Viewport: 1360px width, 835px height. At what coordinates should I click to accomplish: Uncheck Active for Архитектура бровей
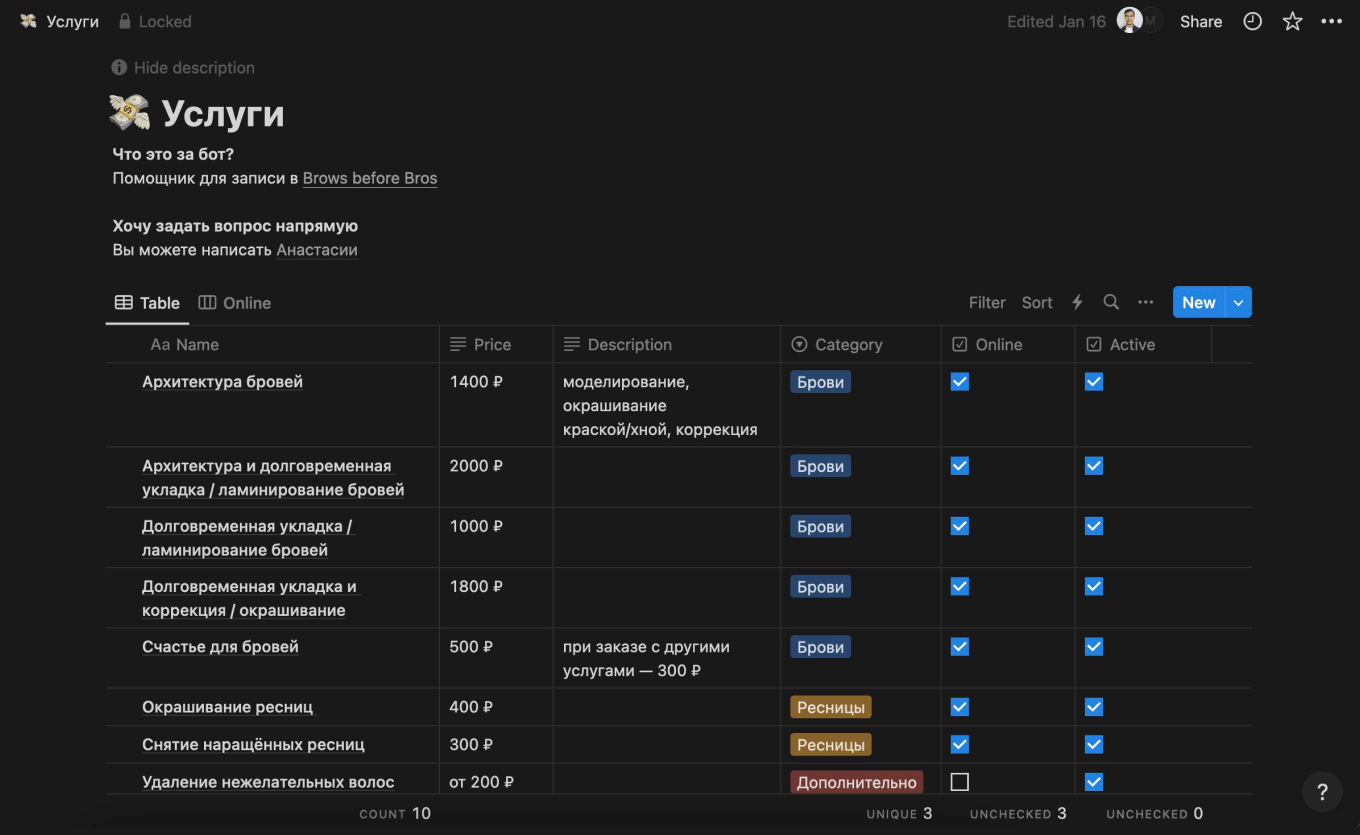[1094, 382]
